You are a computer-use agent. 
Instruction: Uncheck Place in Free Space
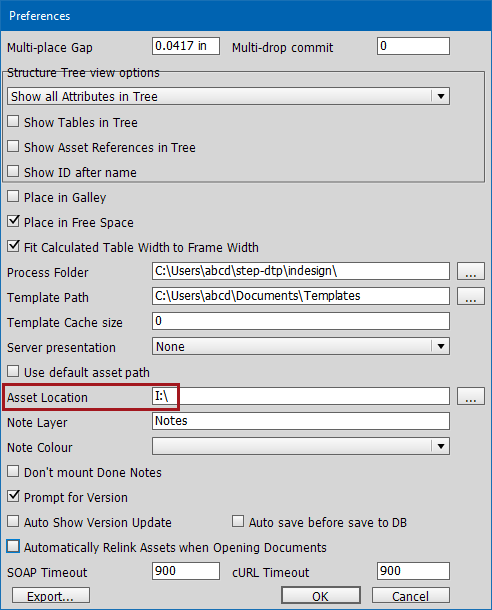click(13, 221)
